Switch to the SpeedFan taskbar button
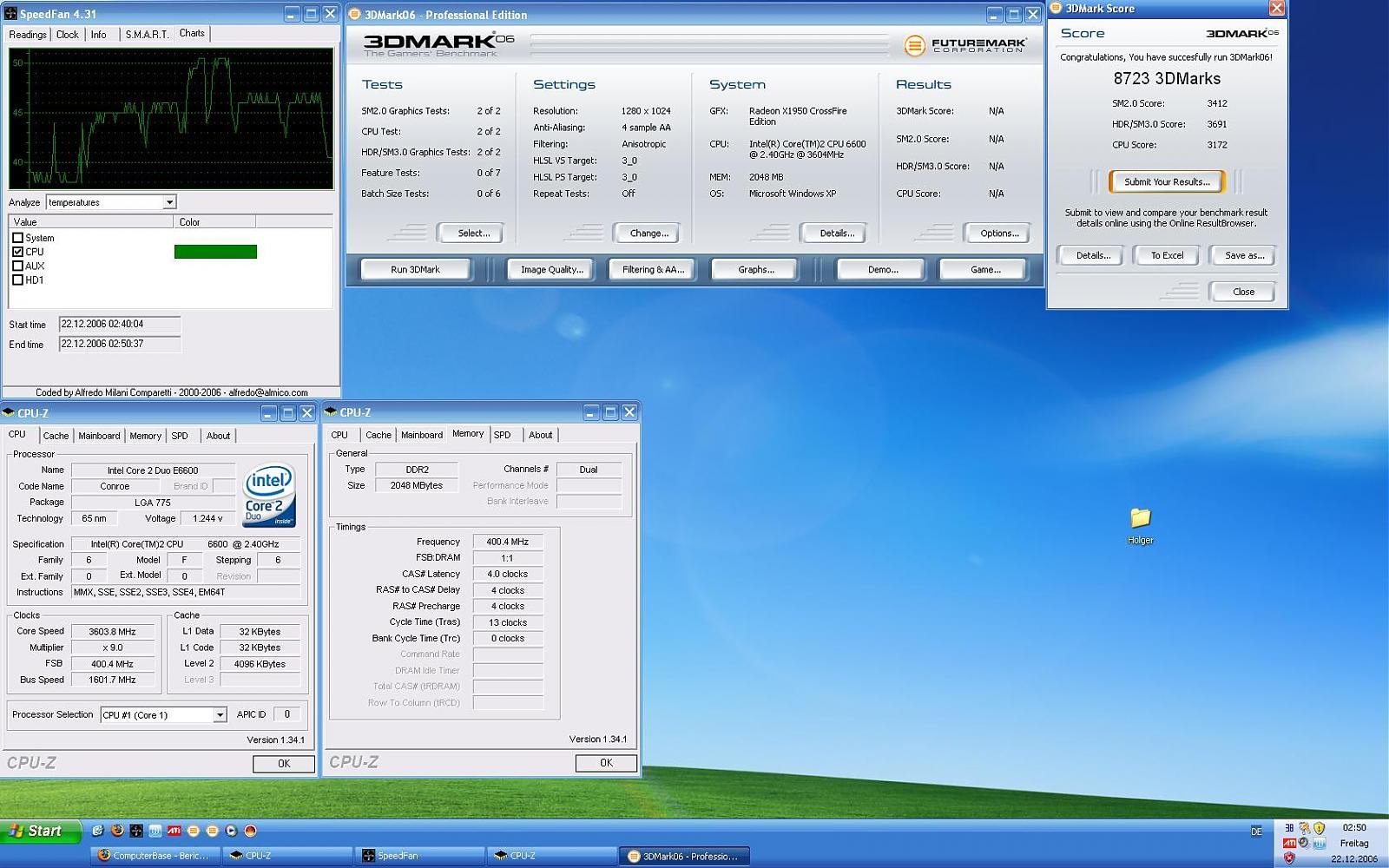 point(419,856)
